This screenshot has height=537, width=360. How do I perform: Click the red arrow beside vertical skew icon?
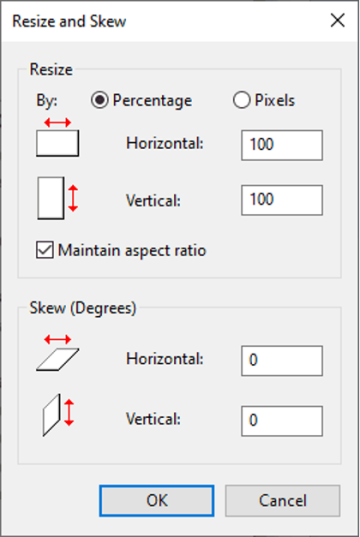pyautogui.click(x=69, y=412)
